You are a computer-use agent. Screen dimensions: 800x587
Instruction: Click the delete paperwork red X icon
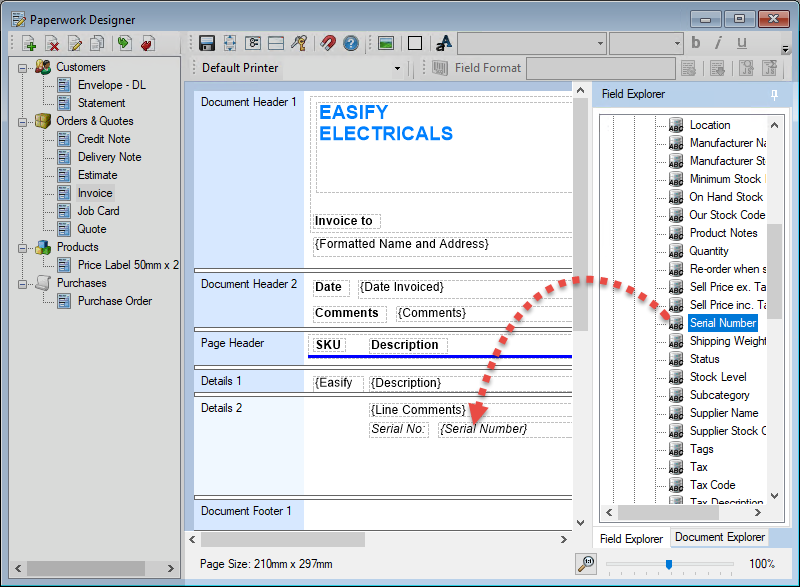click(x=52, y=43)
